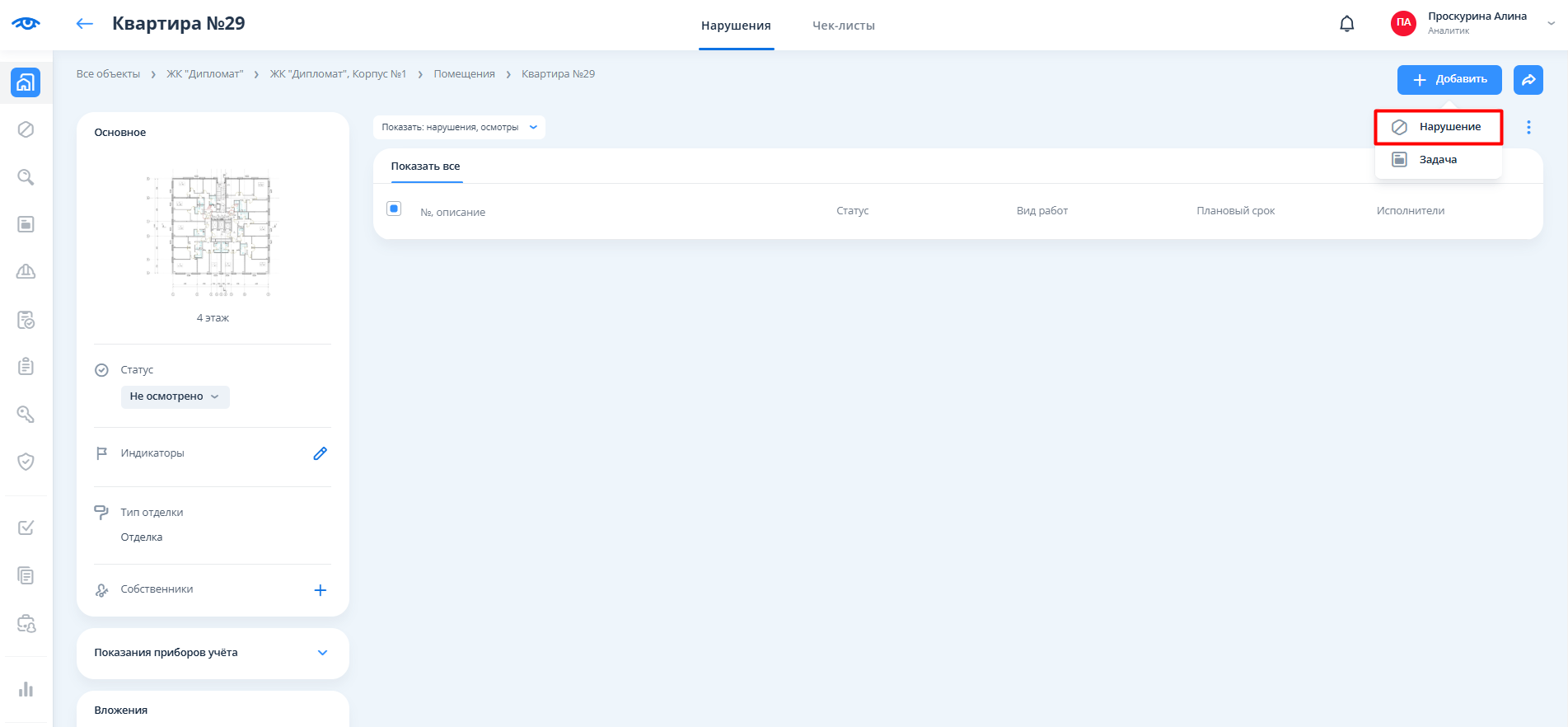Image resolution: width=1568 pixels, height=727 pixels.
Task: Click the shield icon in the sidebar
Action: click(26, 462)
